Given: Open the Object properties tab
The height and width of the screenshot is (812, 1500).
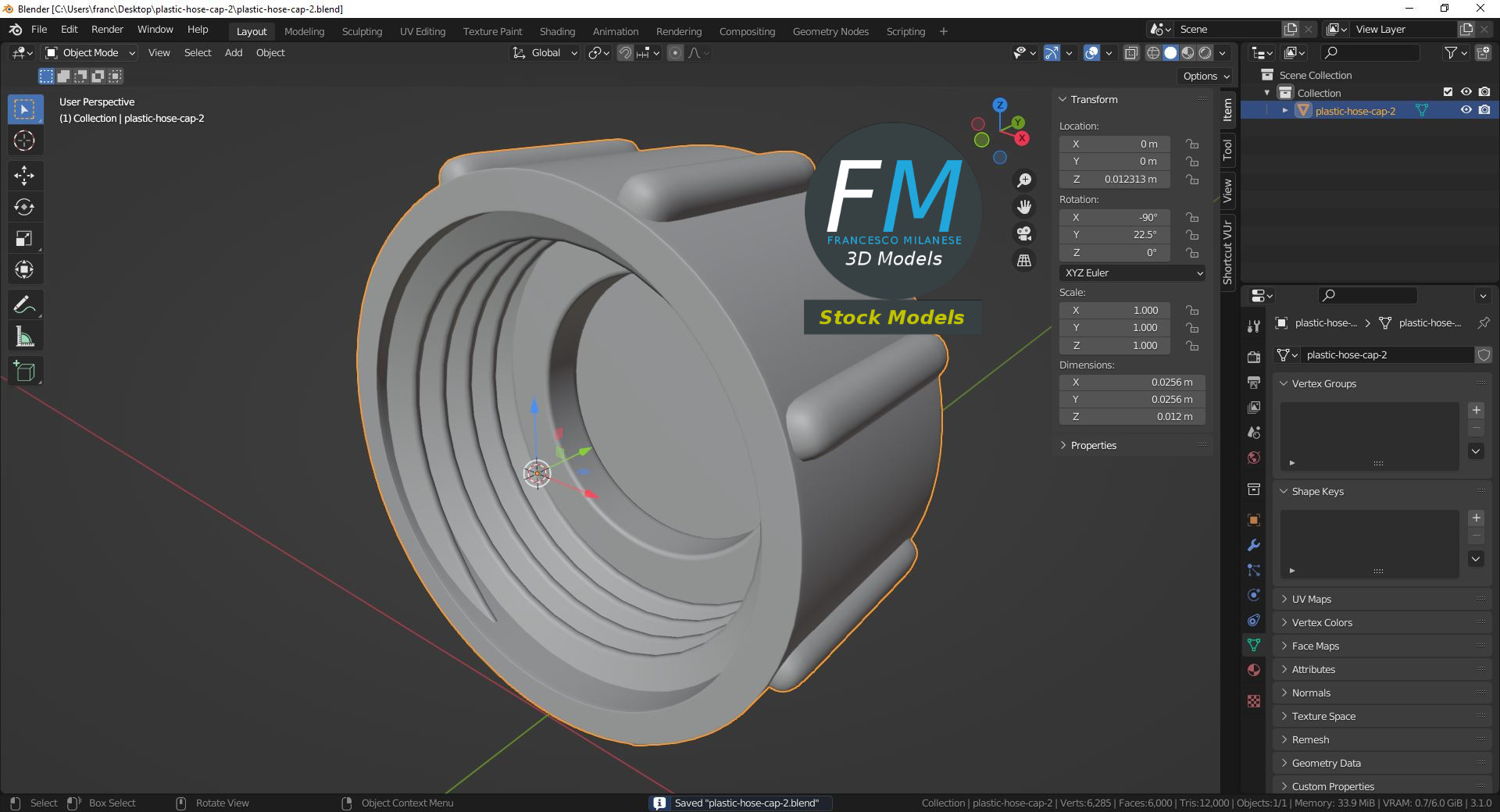Looking at the screenshot, I should [x=1254, y=520].
